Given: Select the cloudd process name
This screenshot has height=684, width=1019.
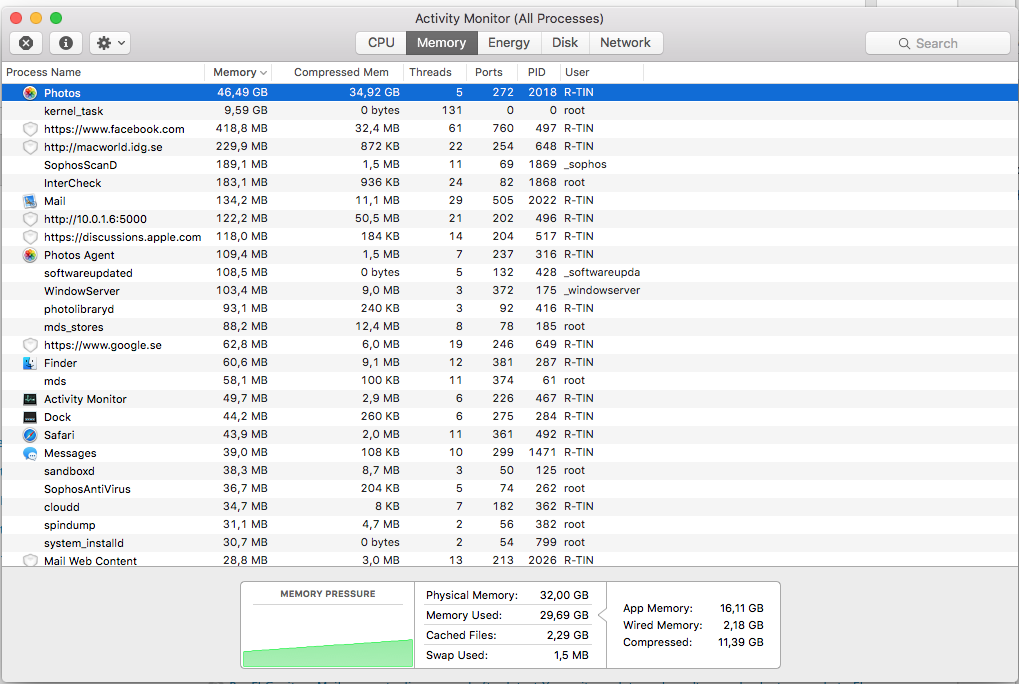Looking at the screenshot, I should pos(62,507).
